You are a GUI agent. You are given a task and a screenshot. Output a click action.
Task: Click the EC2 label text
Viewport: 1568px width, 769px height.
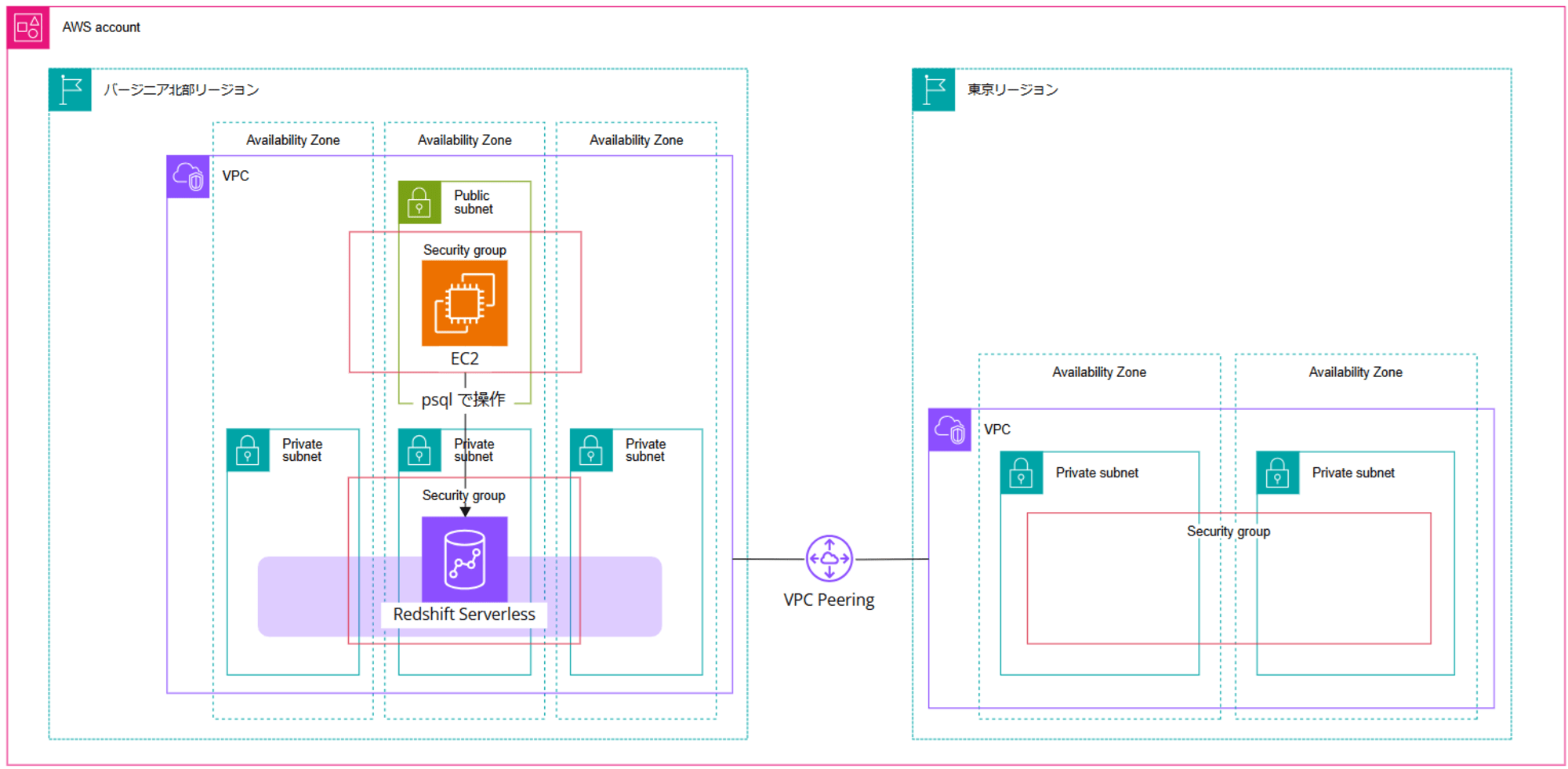[464, 359]
